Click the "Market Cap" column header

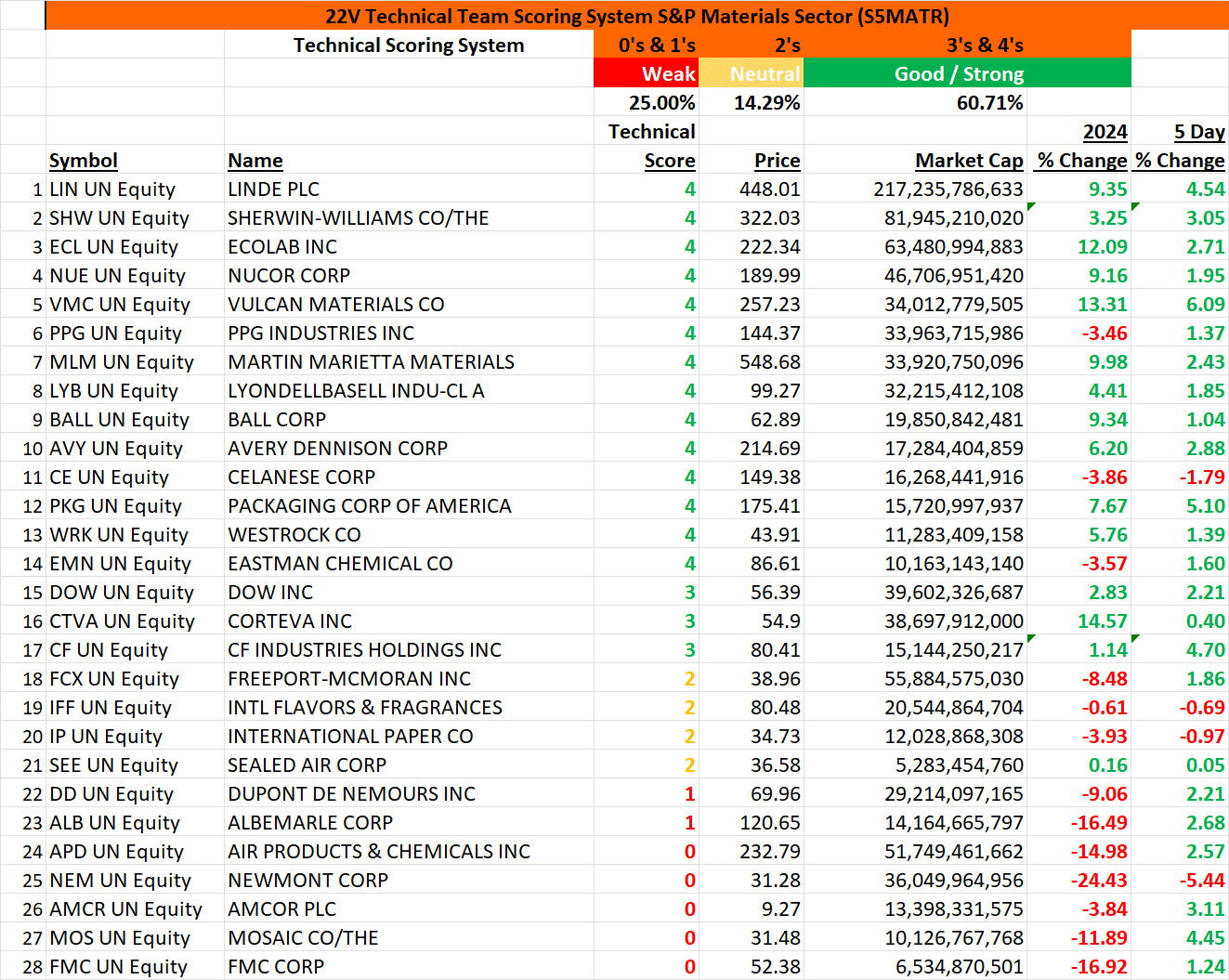pyautogui.click(x=915, y=160)
